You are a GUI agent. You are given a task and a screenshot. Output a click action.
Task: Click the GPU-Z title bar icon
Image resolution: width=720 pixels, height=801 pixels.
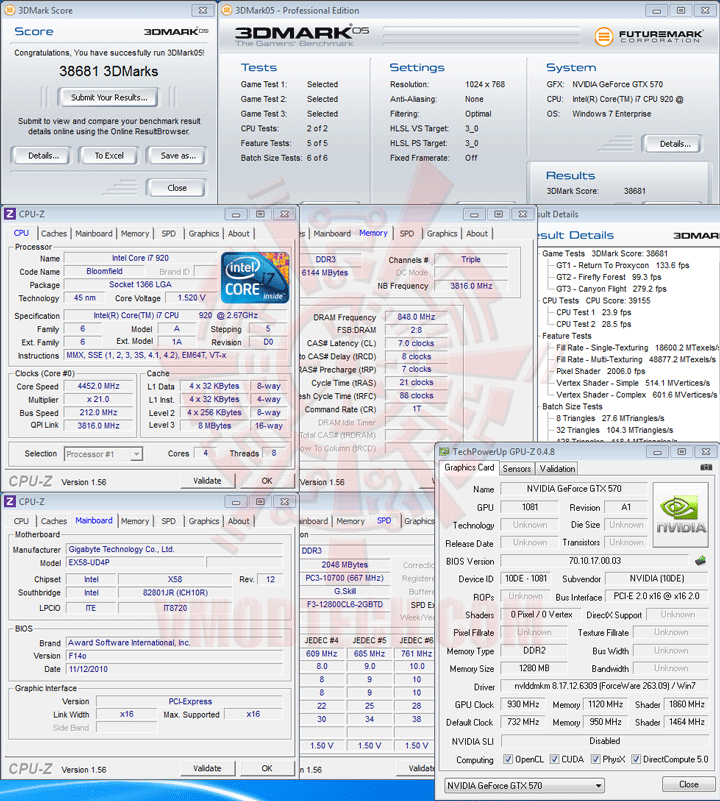pos(445,452)
